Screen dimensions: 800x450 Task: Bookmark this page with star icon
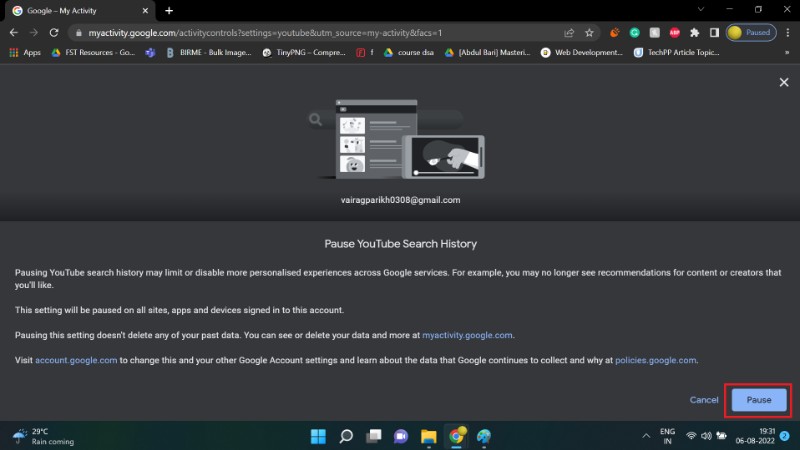point(589,33)
